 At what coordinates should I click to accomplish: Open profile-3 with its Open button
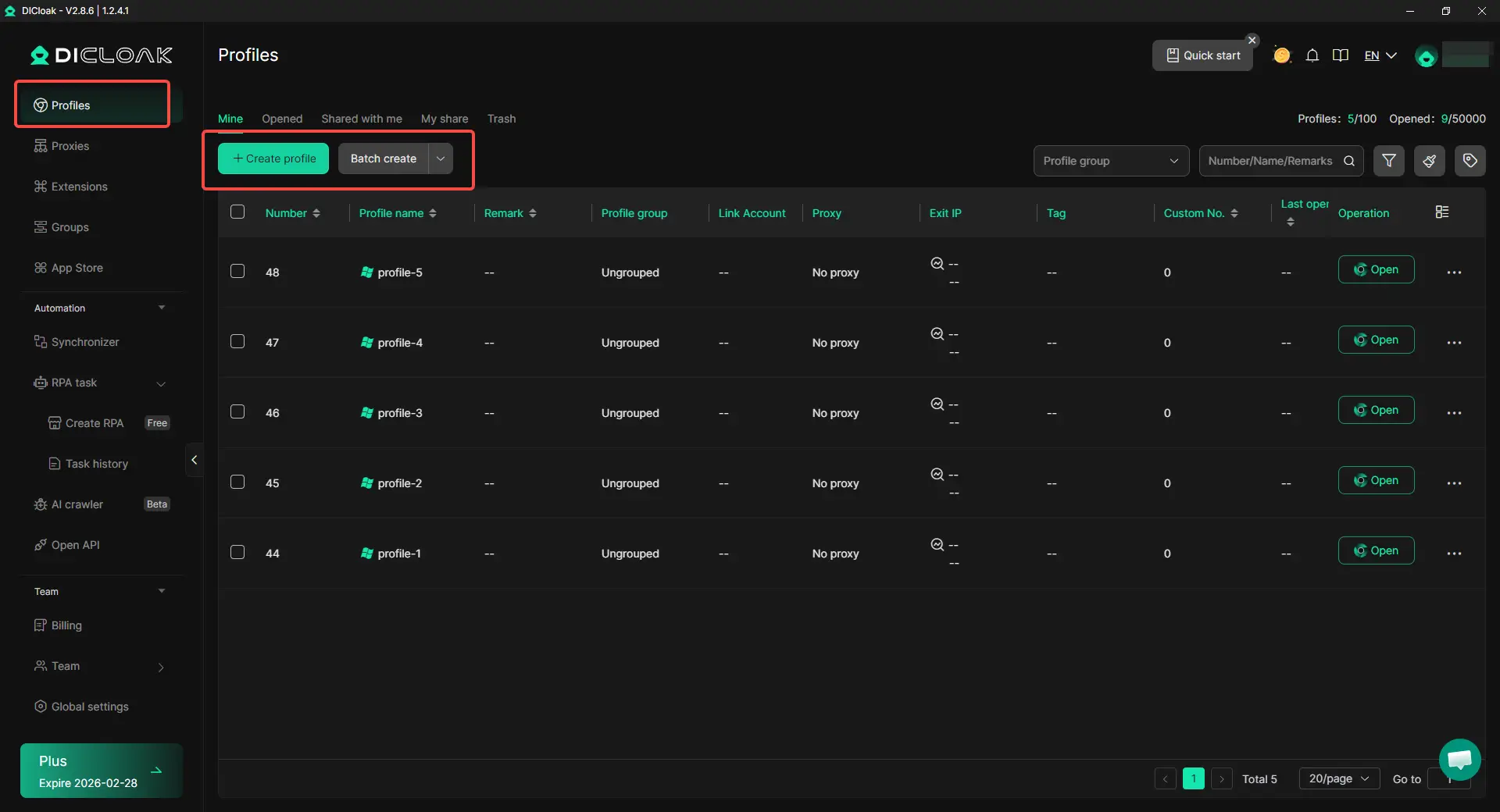(1376, 410)
